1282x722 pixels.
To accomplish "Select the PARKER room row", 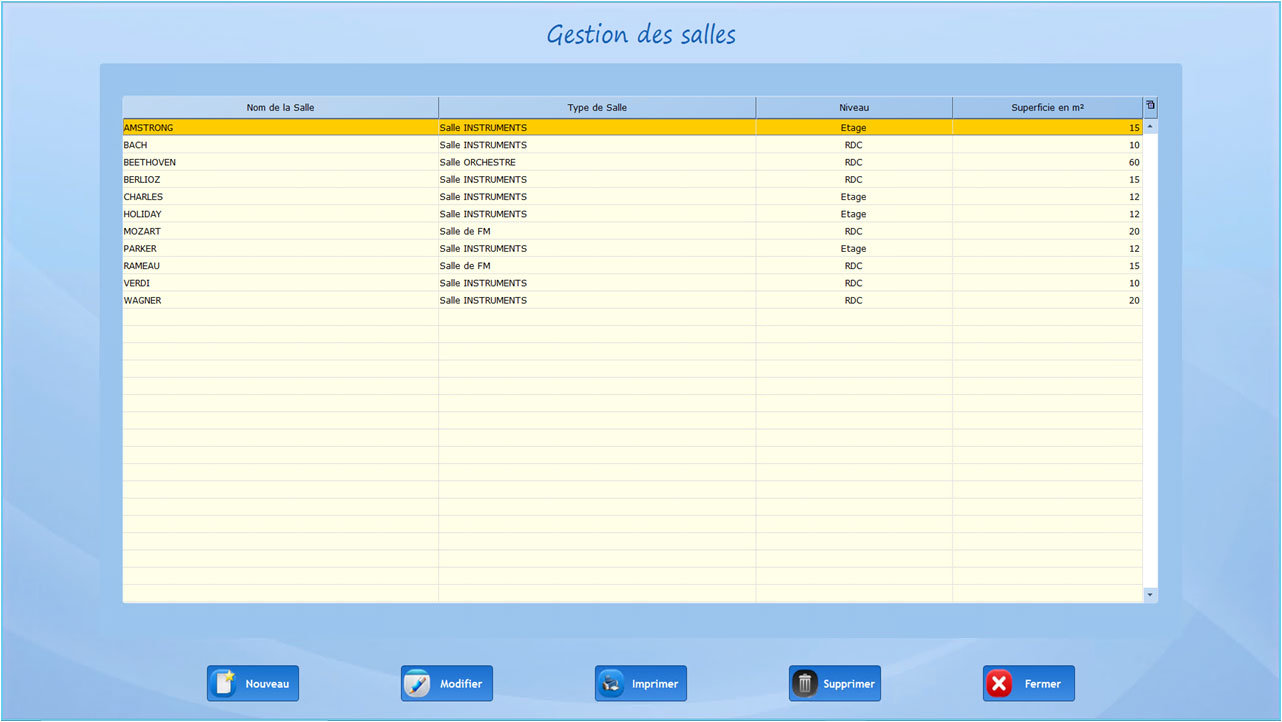I will (x=632, y=248).
